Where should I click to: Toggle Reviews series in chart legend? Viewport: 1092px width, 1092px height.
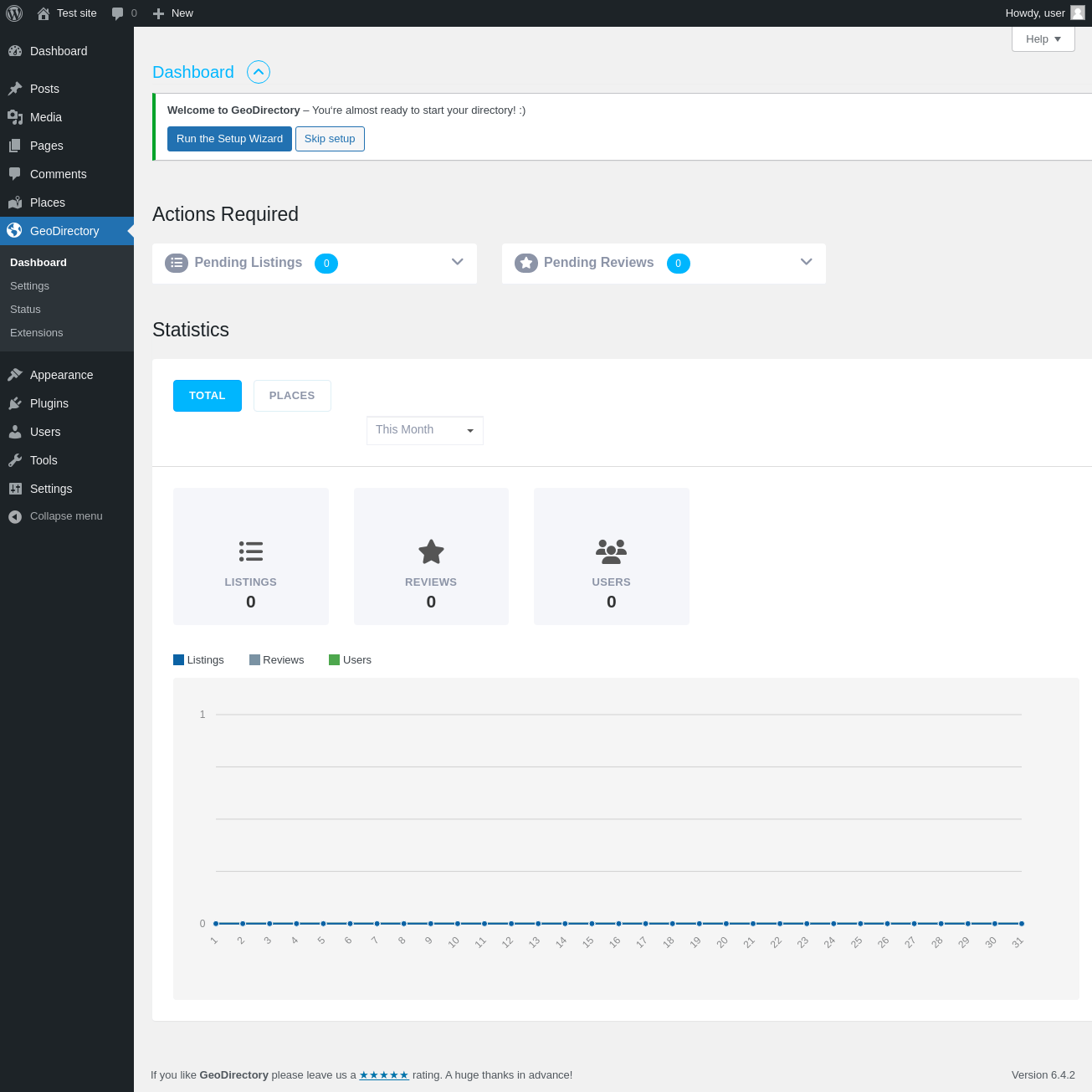point(276,660)
